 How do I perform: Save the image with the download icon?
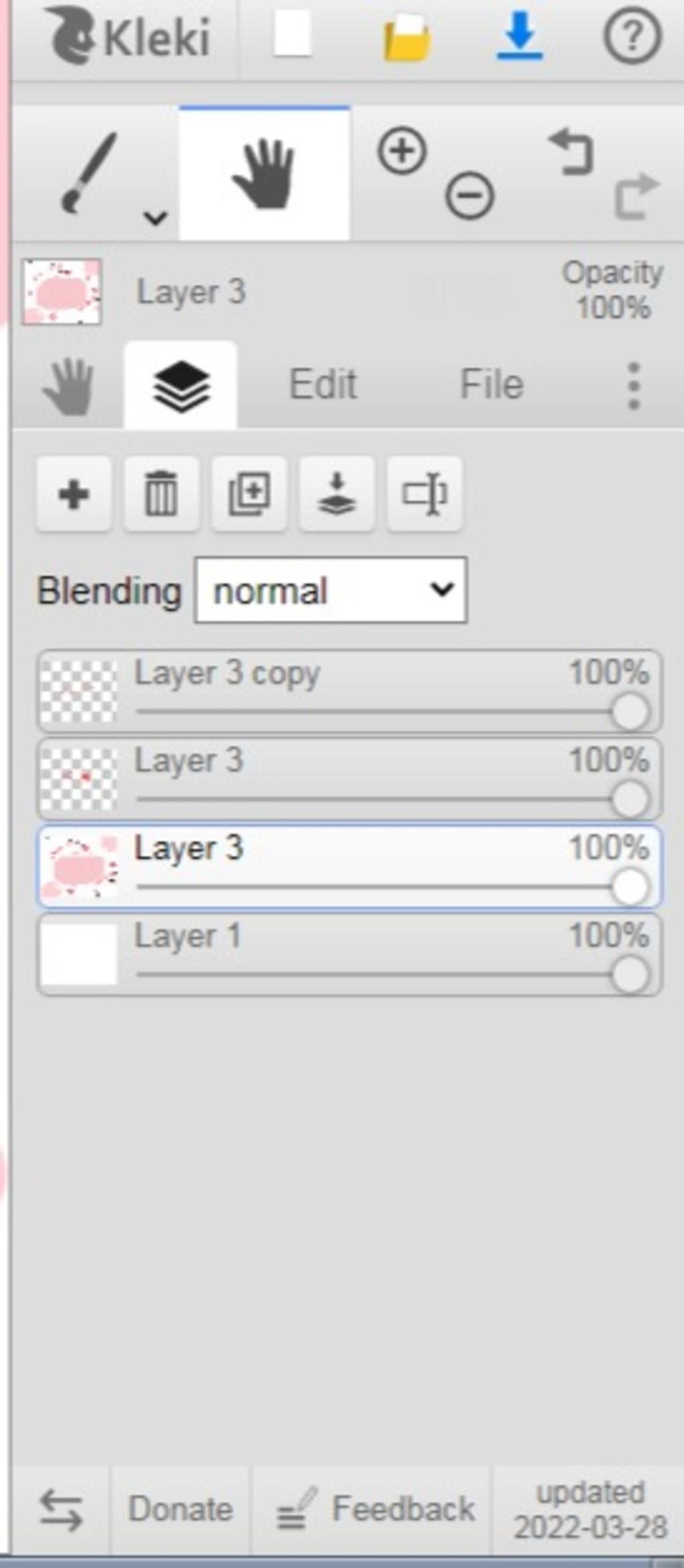click(x=519, y=36)
